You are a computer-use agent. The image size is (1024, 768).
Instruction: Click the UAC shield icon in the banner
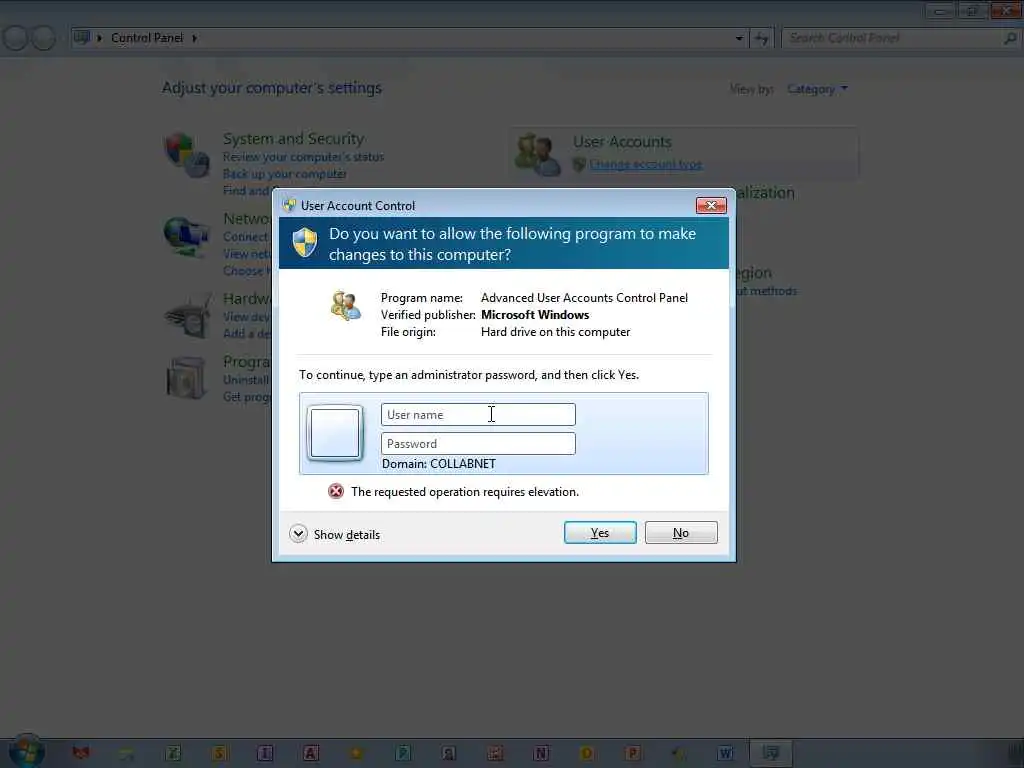point(304,242)
